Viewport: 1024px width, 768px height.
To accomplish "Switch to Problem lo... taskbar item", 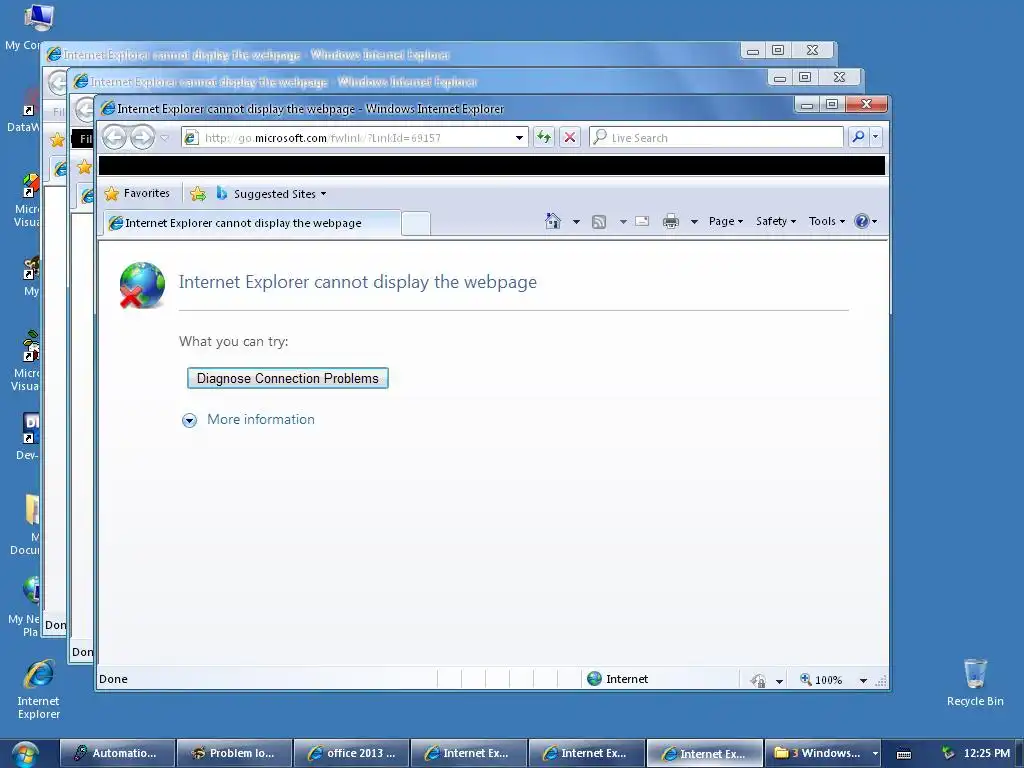I will [x=234, y=753].
